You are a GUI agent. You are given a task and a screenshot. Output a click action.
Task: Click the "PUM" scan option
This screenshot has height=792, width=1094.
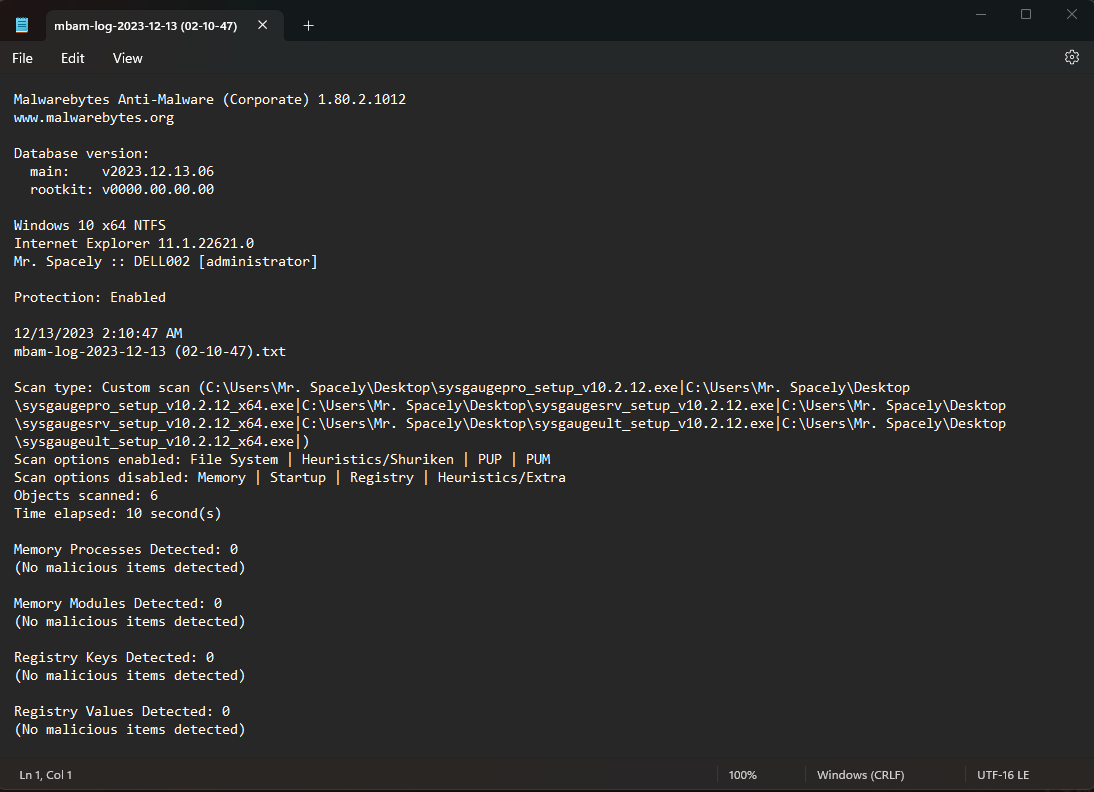[538, 460]
